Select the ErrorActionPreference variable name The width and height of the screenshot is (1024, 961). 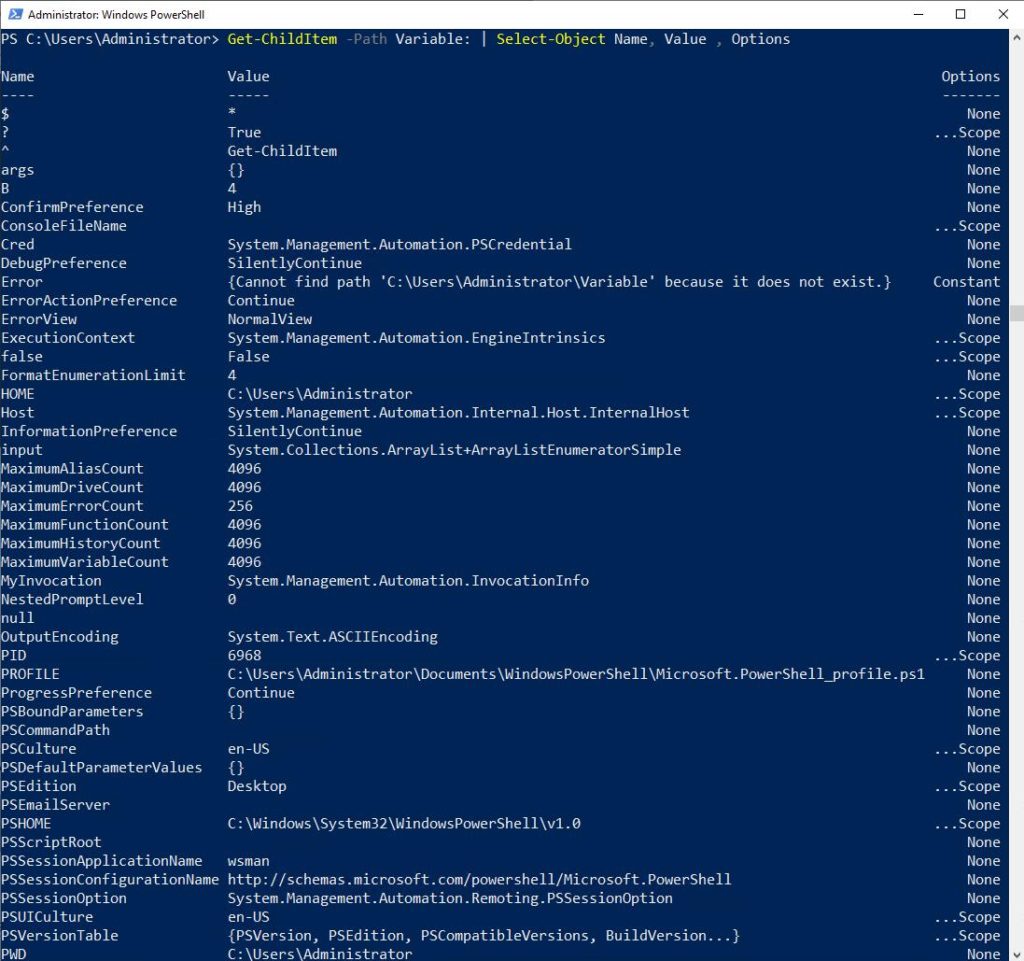89,300
